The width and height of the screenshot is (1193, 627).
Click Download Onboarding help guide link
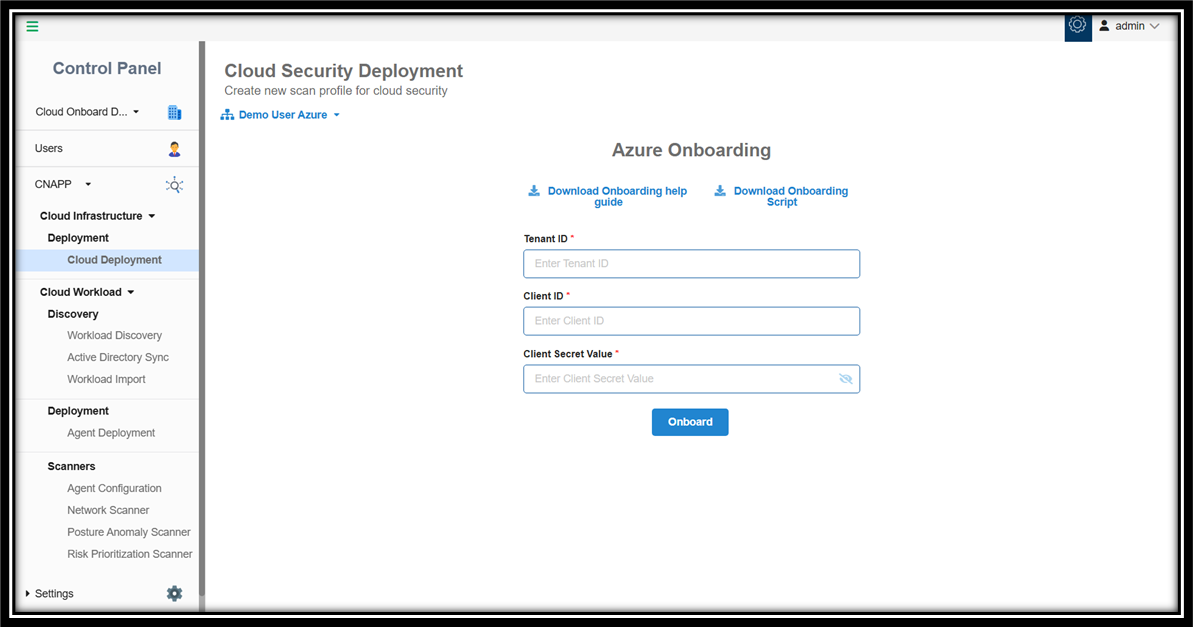617,196
